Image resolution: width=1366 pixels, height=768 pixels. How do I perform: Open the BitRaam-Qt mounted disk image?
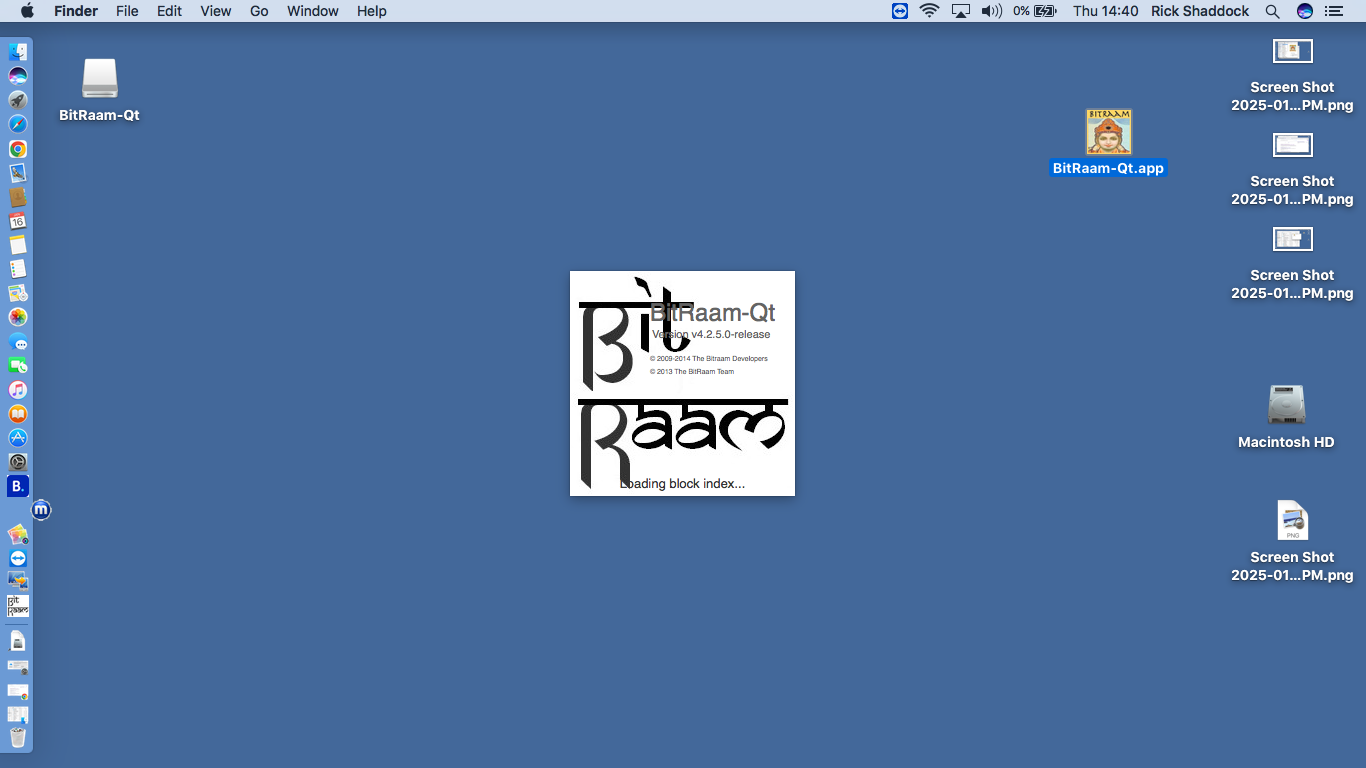click(100, 80)
